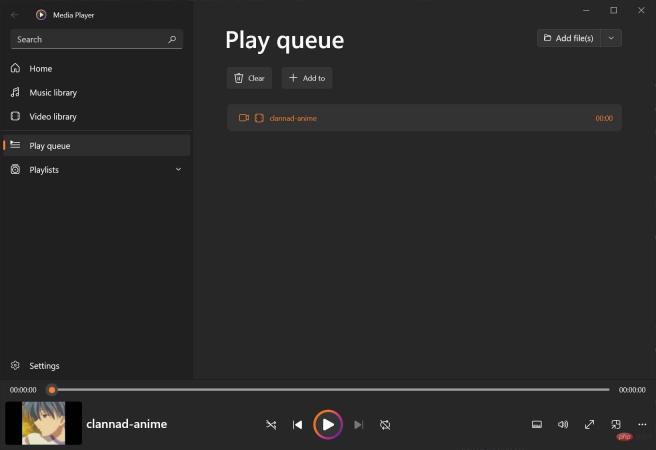The image size is (656, 450).
Task: Enter full screen mode
Action: click(589, 425)
